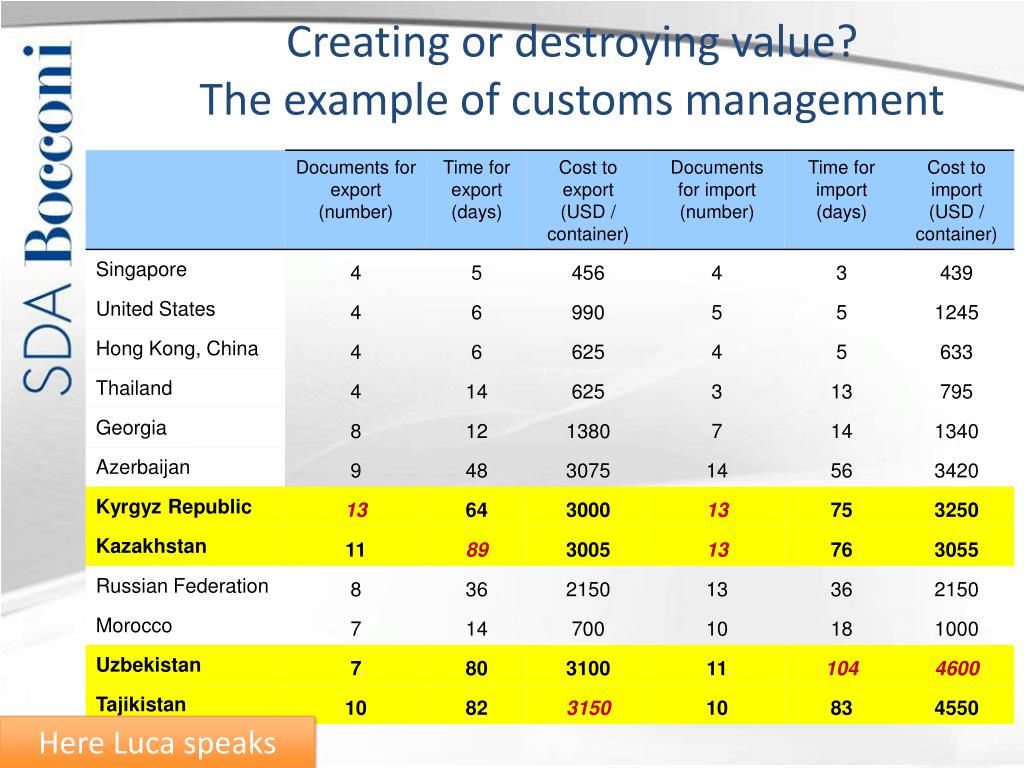Screen dimensions: 1024x768
Task: Select the subtitle 'The example of customs management'
Action: point(571,100)
